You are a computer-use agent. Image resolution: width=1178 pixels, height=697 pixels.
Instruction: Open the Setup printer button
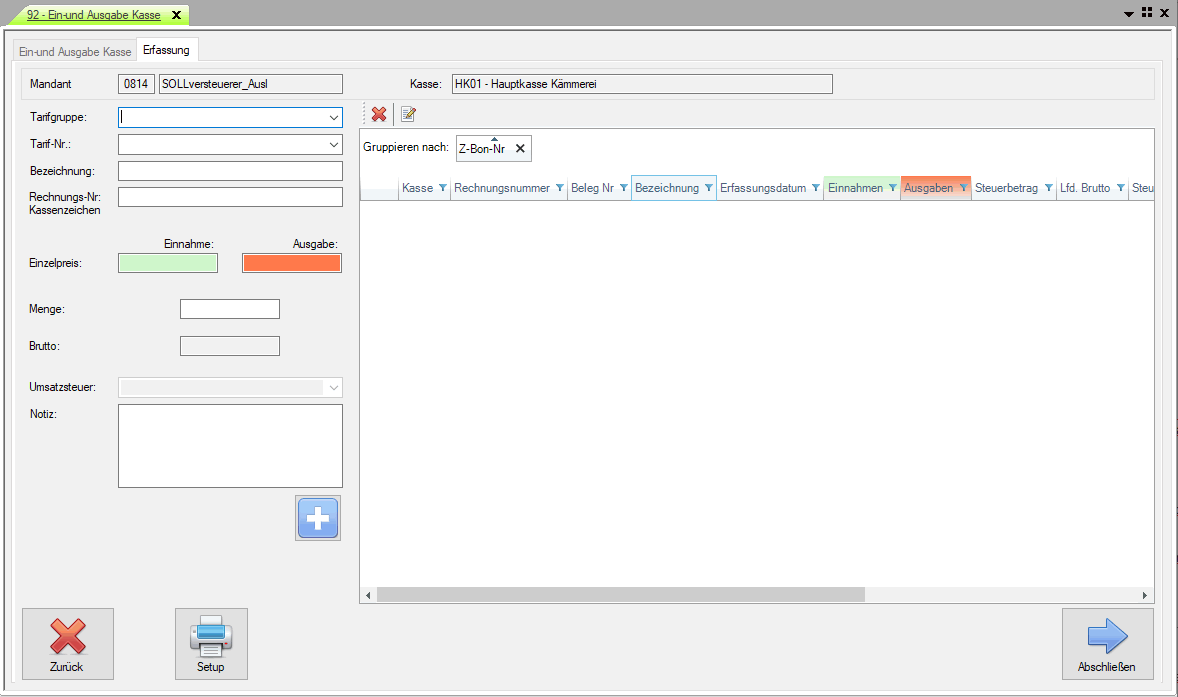click(x=211, y=643)
